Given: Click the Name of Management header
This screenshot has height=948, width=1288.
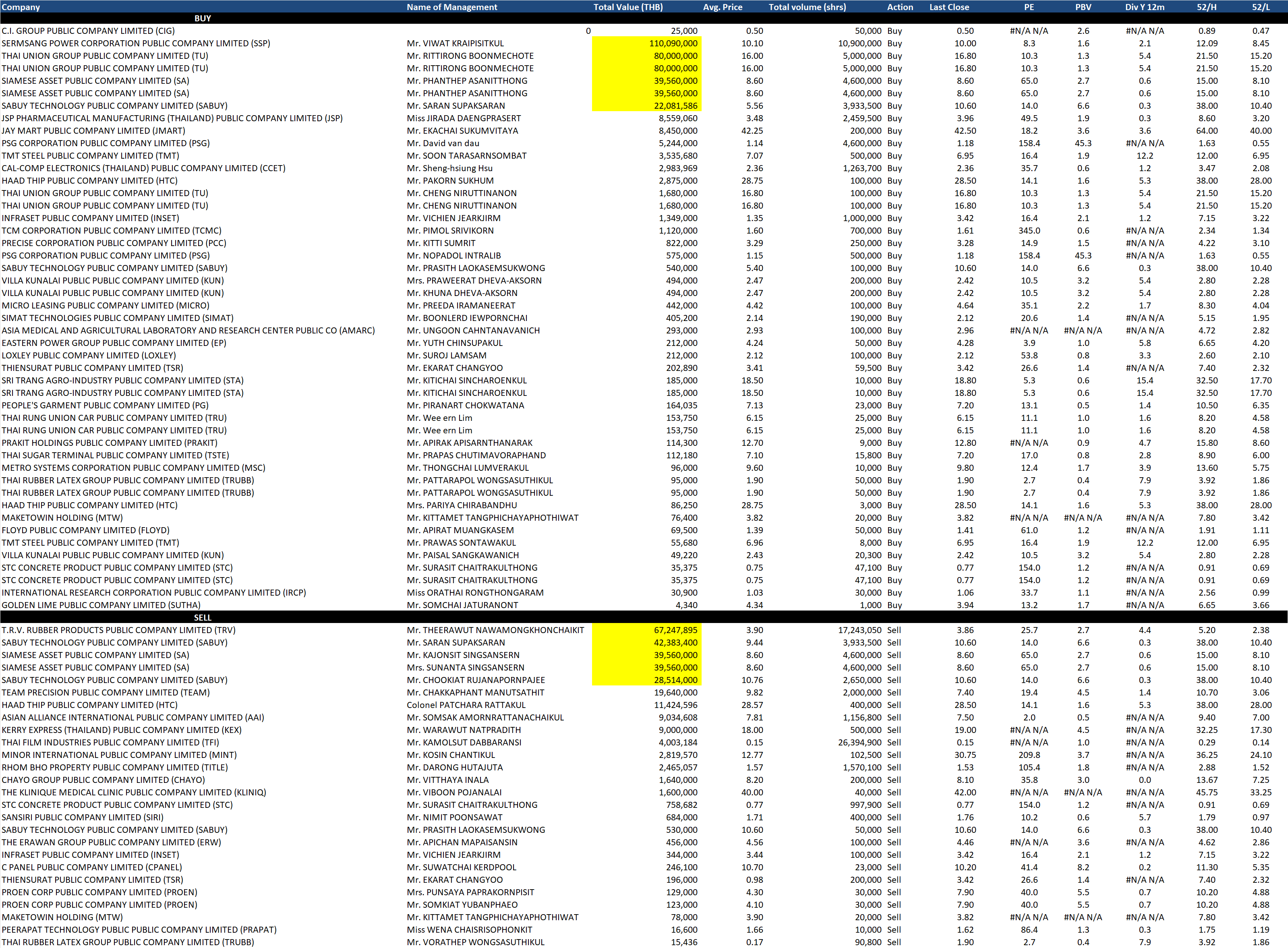Looking at the screenshot, I should (x=452, y=7).
